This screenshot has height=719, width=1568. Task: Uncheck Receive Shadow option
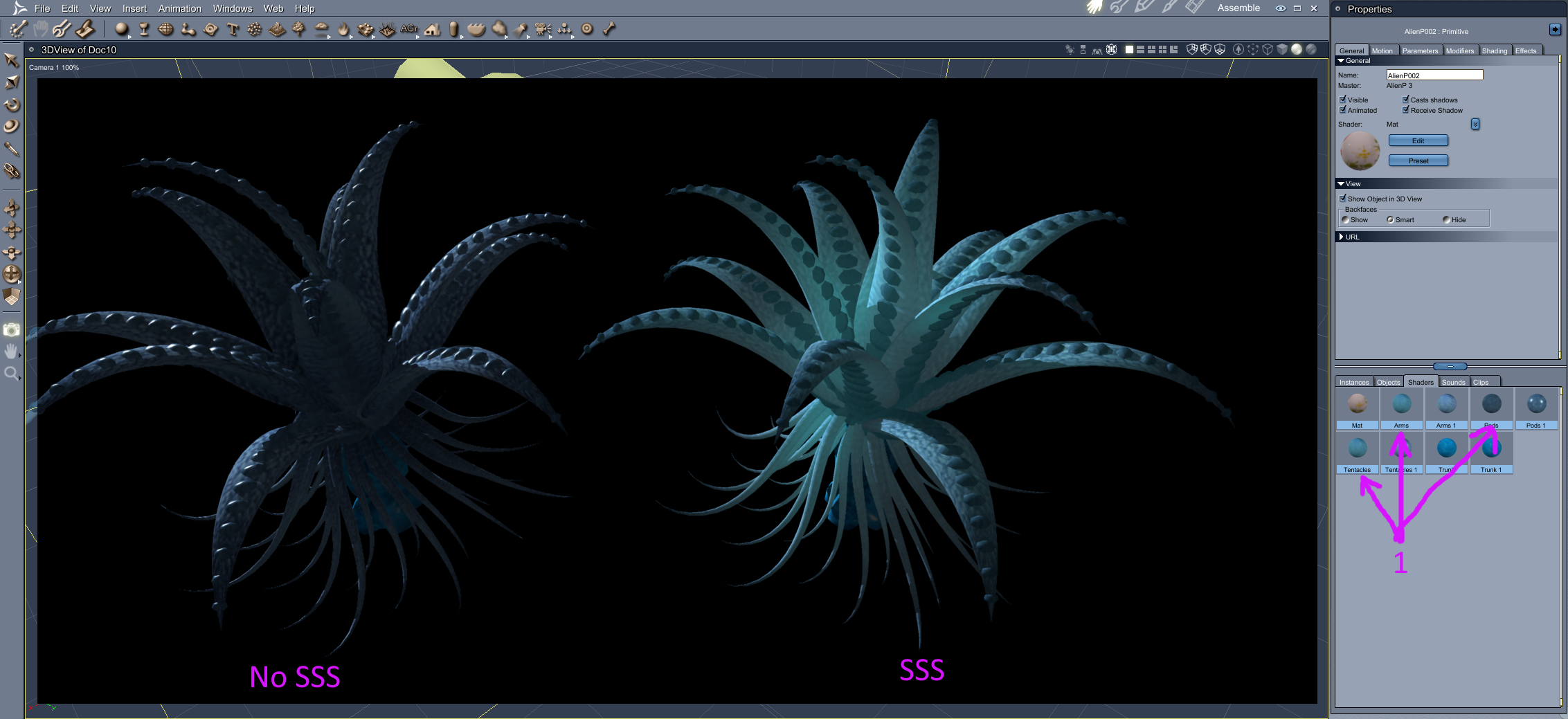click(x=1406, y=110)
